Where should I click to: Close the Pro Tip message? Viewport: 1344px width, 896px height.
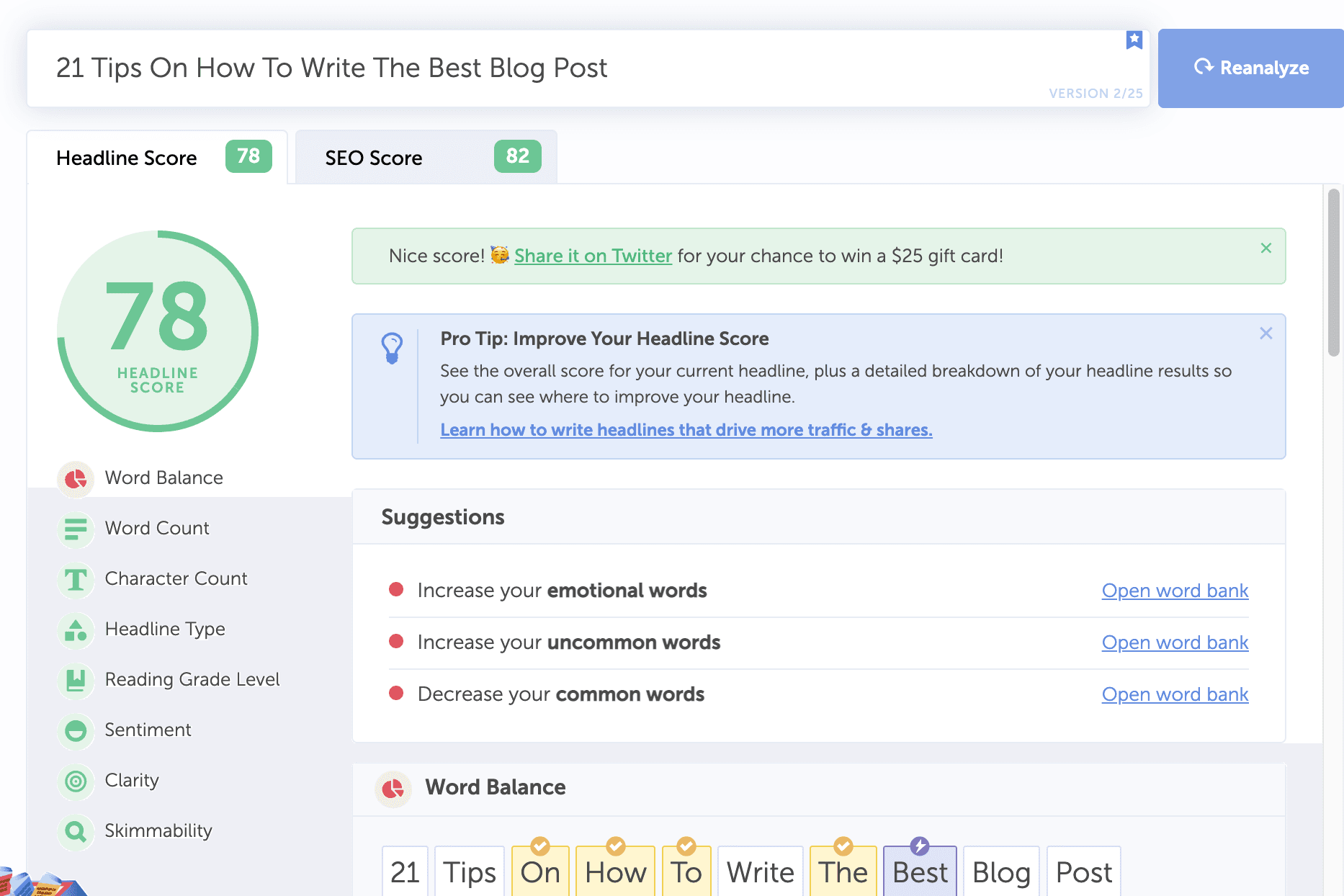[1265, 333]
